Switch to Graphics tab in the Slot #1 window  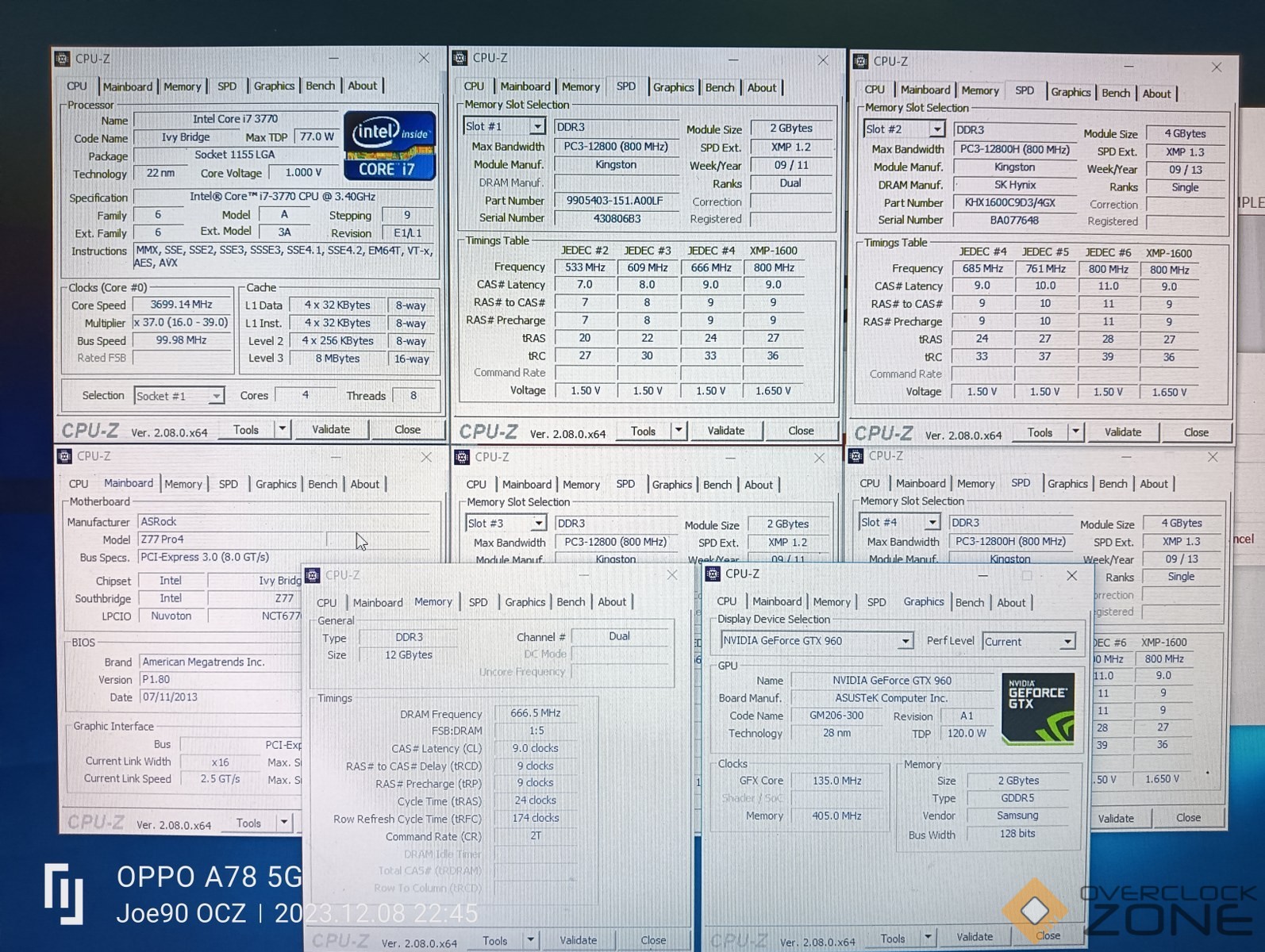click(x=674, y=87)
